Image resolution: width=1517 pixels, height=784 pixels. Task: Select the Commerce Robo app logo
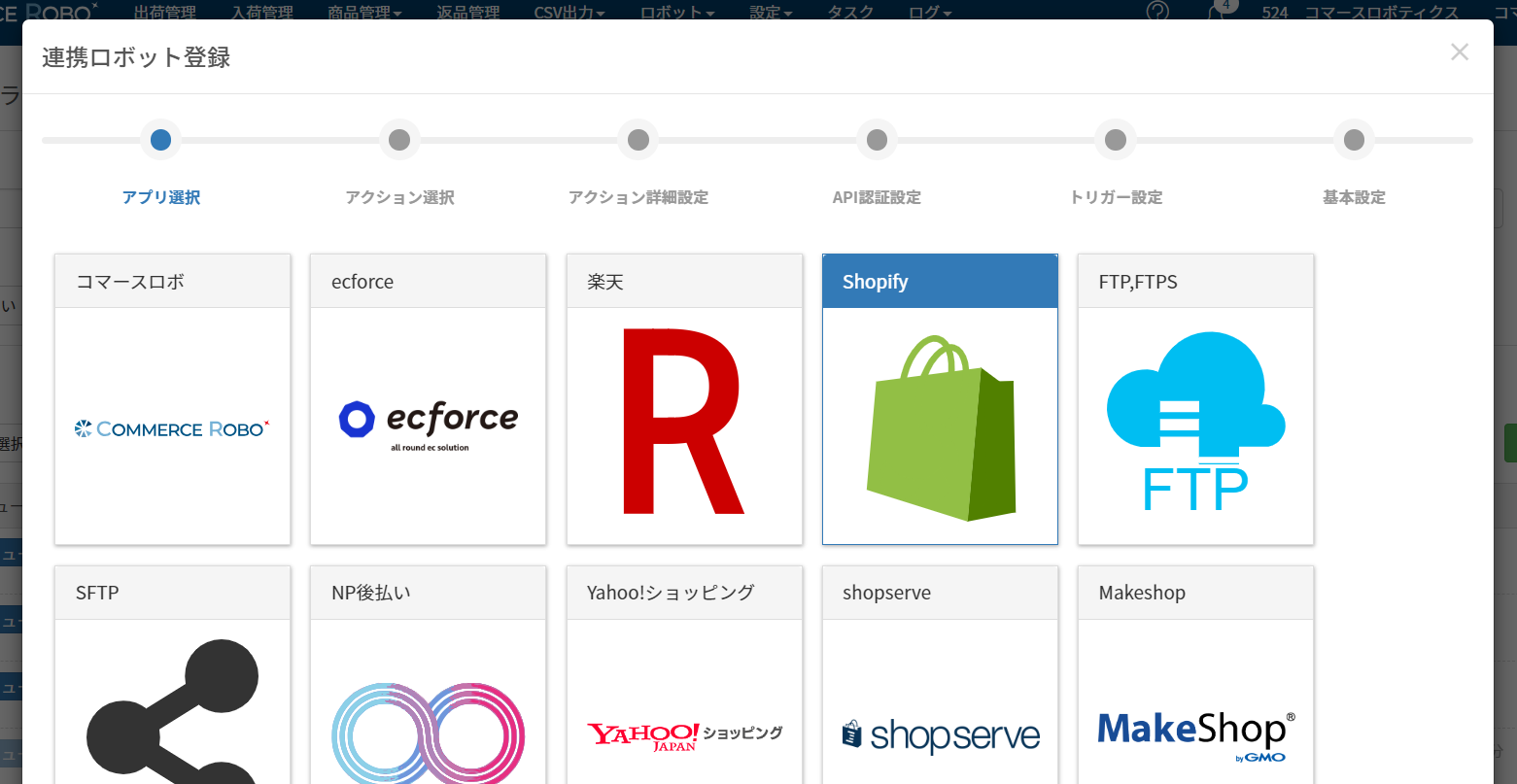[x=172, y=428]
